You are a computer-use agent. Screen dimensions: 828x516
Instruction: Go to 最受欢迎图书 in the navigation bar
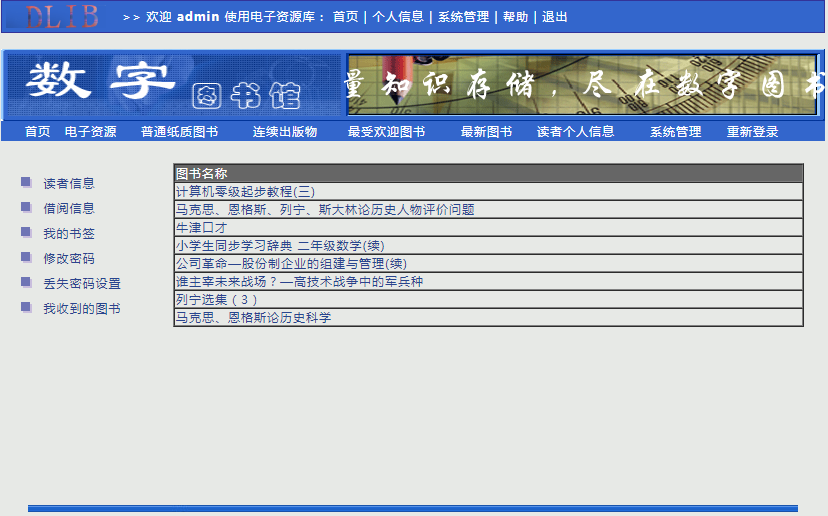pos(386,132)
